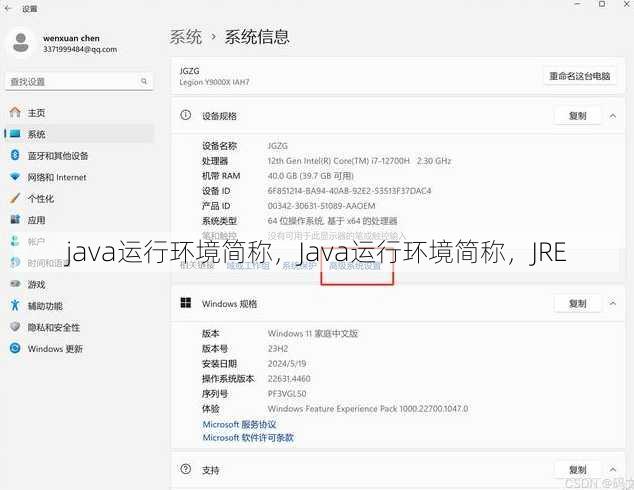This screenshot has height=490, width=634.
Task: Click the product ID 00342-30631-51089-AAOEM
Action: pyautogui.click(x=321, y=206)
